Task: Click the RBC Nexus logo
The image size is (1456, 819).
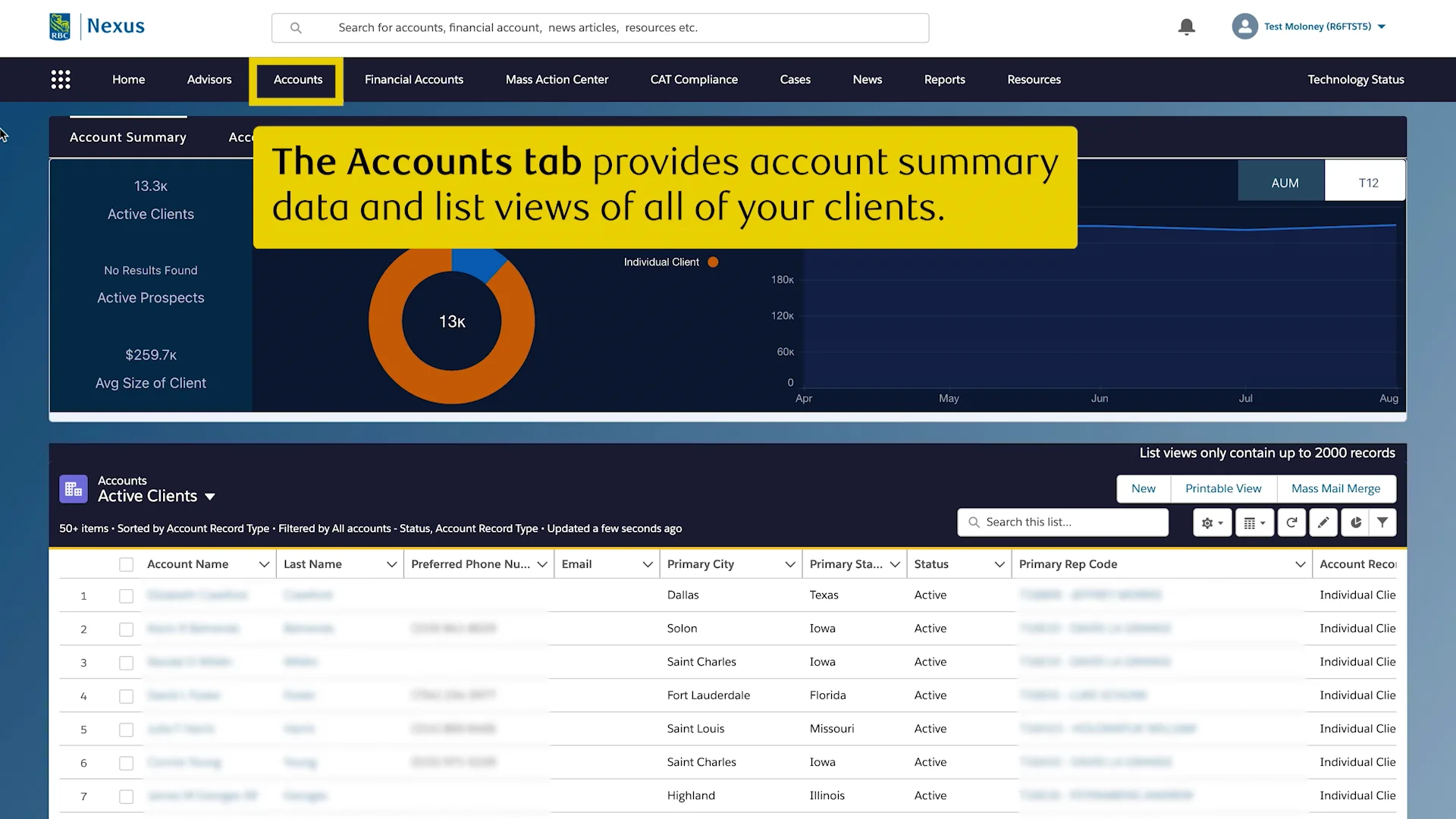Action: (x=97, y=27)
